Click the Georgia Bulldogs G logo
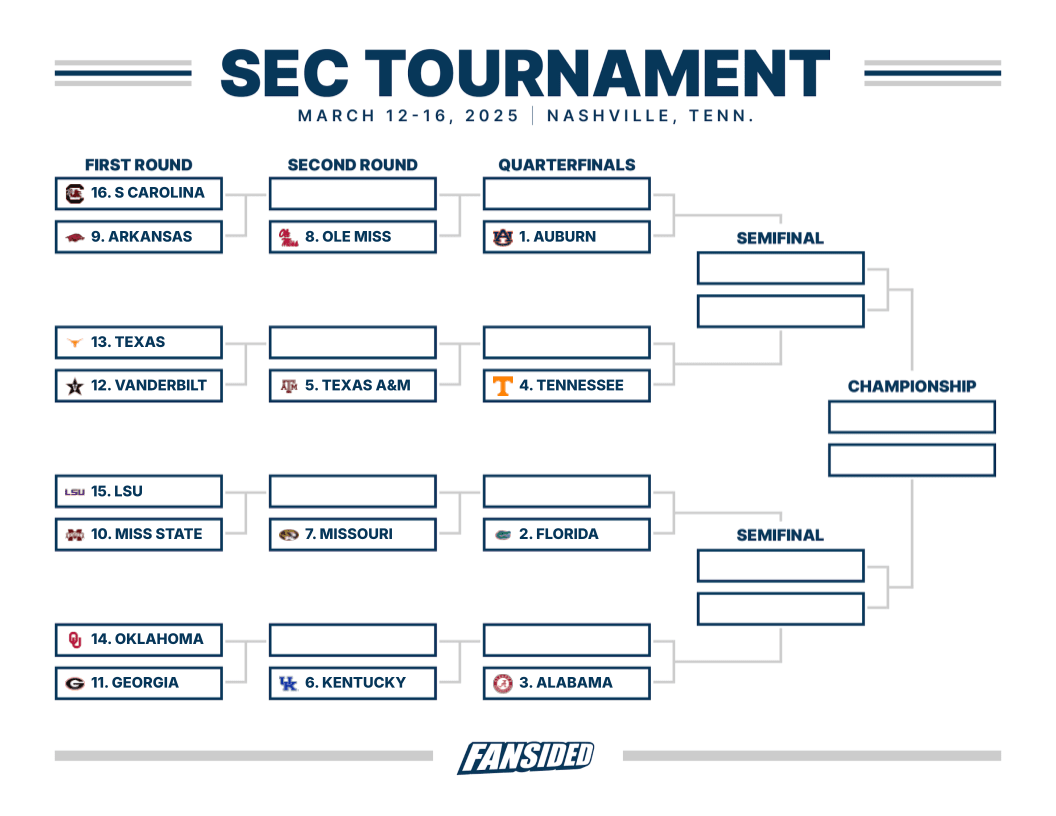The image size is (1056, 816). pos(74,683)
